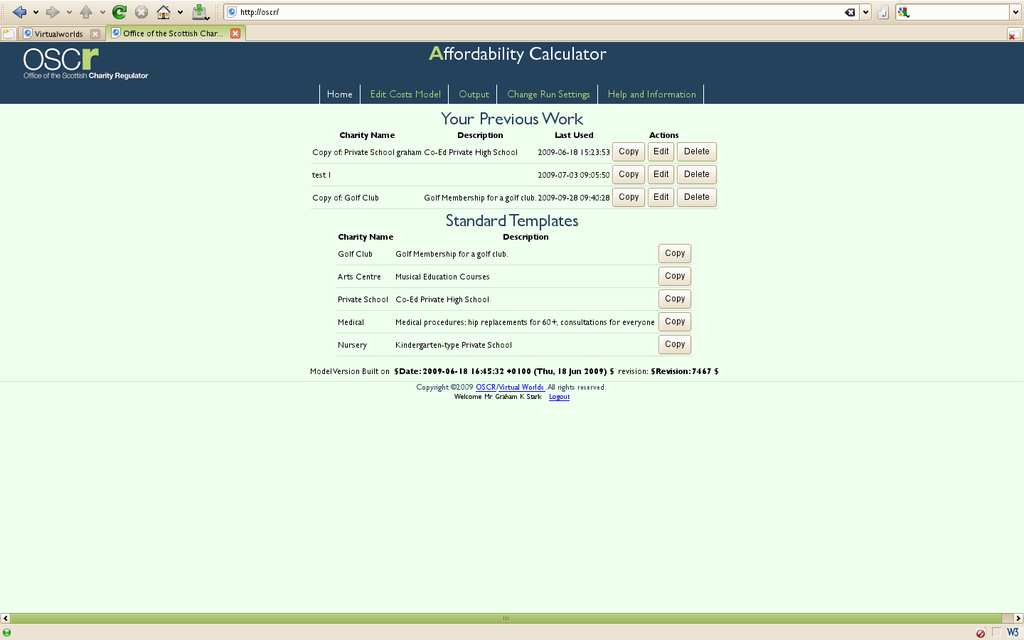Click the Logout link
This screenshot has height=640, width=1024.
point(559,396)
